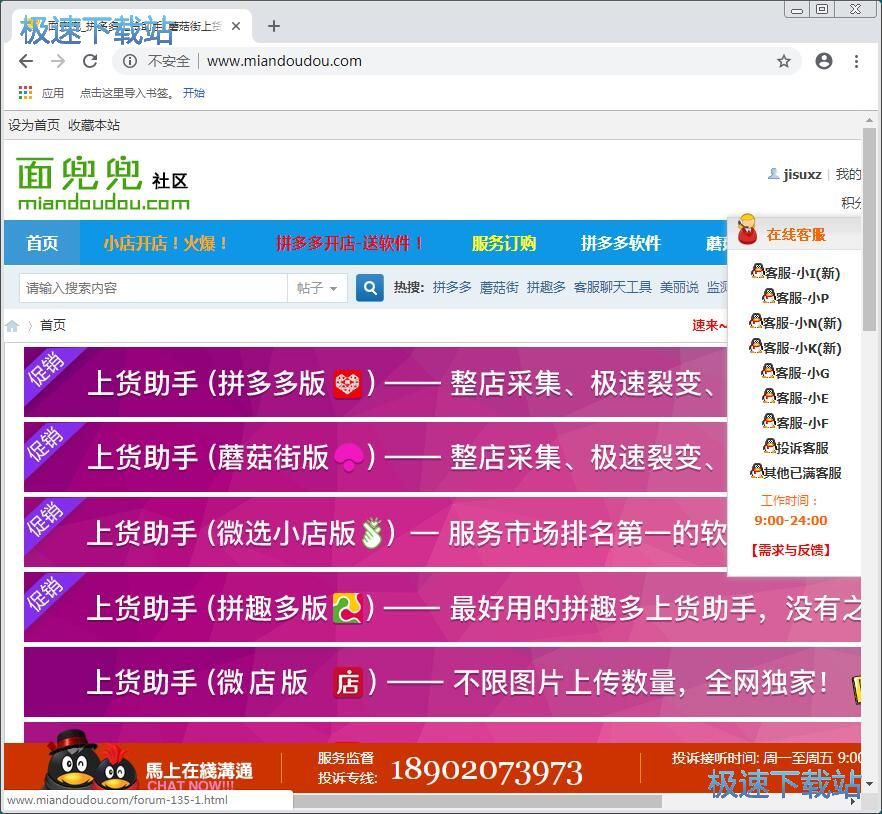Click 首页 breadcrumb link
Image resolution: width=882 pixels, height=814 pixels.
pos(53,325)
